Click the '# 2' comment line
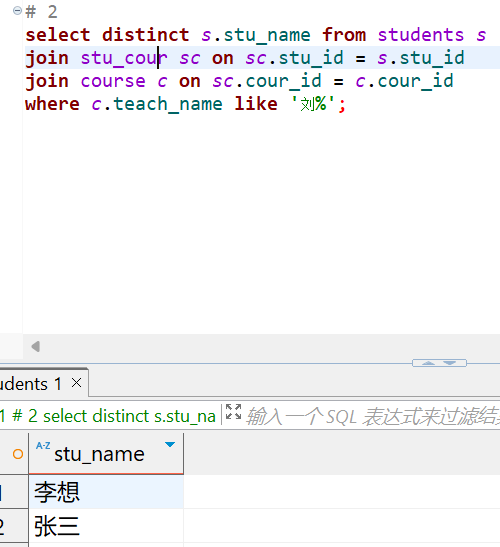Viewport: 500px width, 547px height. point(41,12)
